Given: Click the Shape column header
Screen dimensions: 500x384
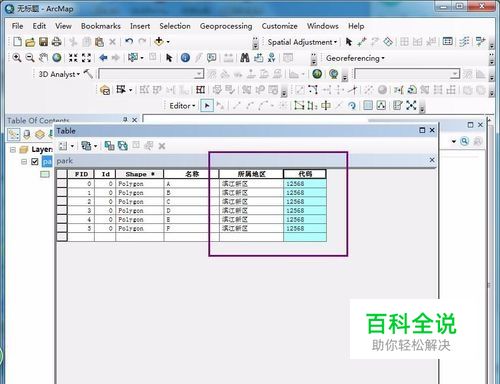Looking at the screenshot, I should 140,174.
